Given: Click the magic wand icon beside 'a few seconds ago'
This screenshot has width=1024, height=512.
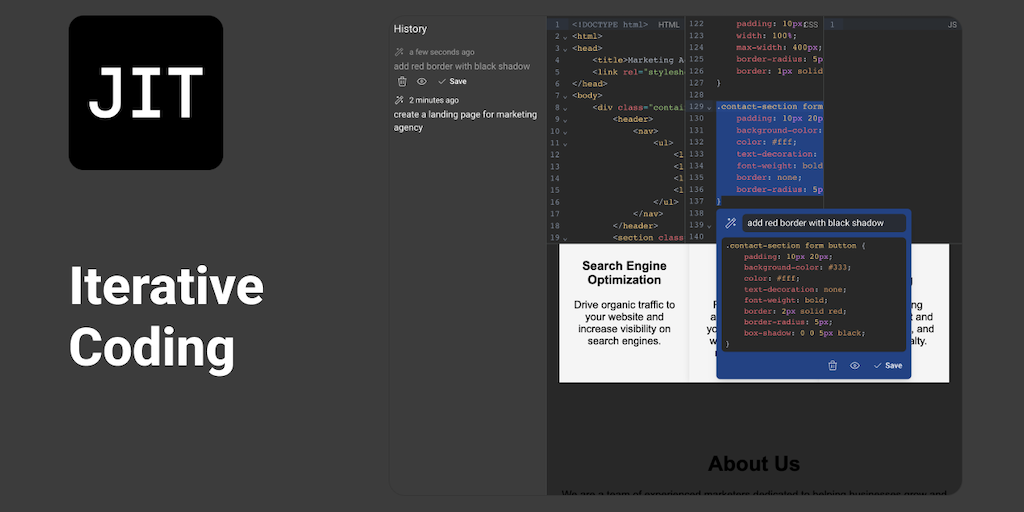Looking at the screenshot, I should 399,52.
